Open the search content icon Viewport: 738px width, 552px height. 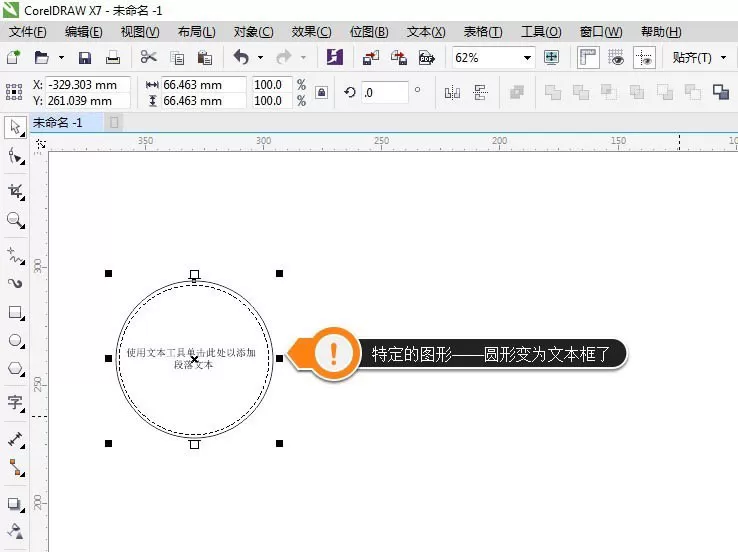(335, 57)
